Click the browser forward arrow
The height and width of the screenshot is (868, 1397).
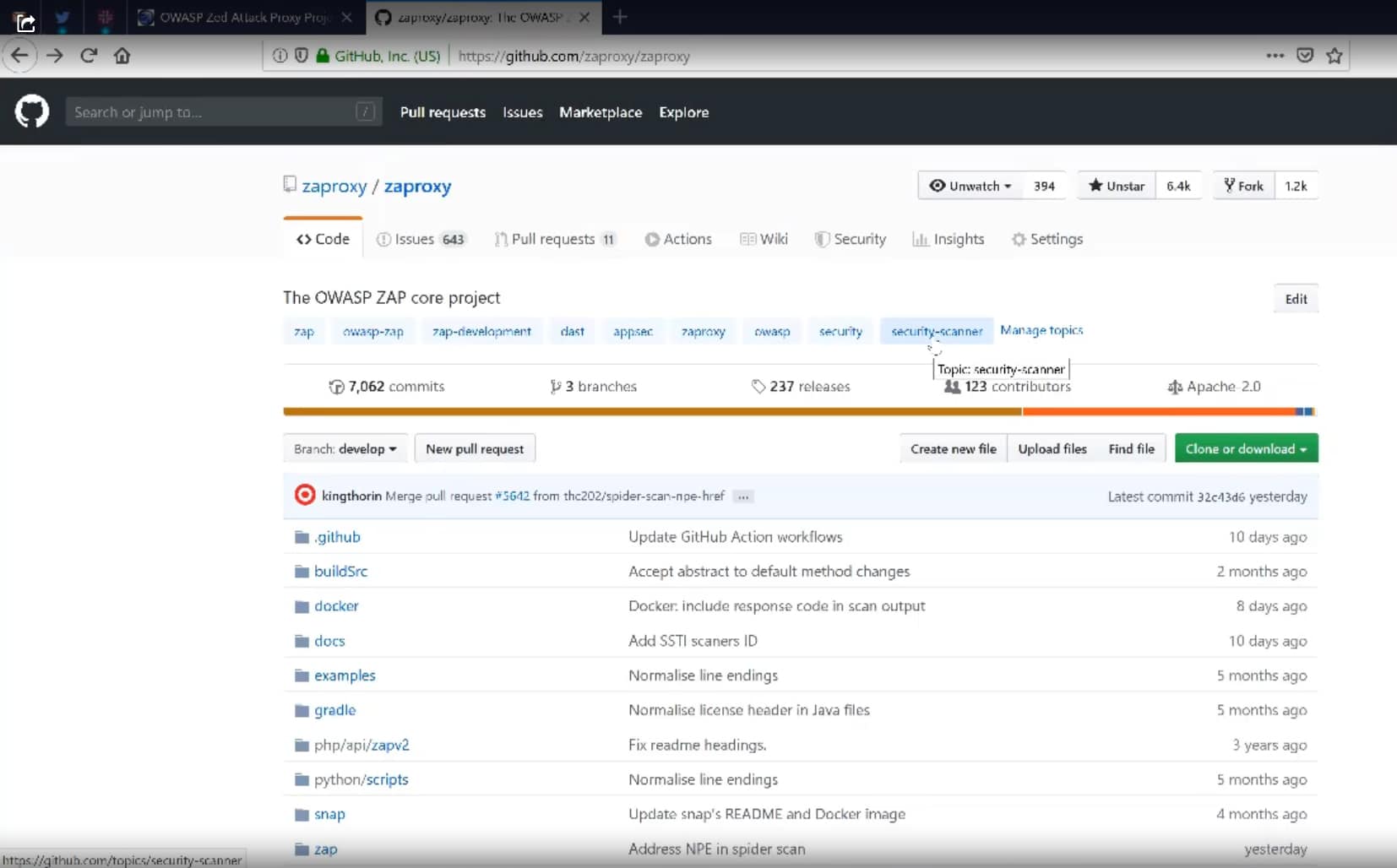pos(55,56)
